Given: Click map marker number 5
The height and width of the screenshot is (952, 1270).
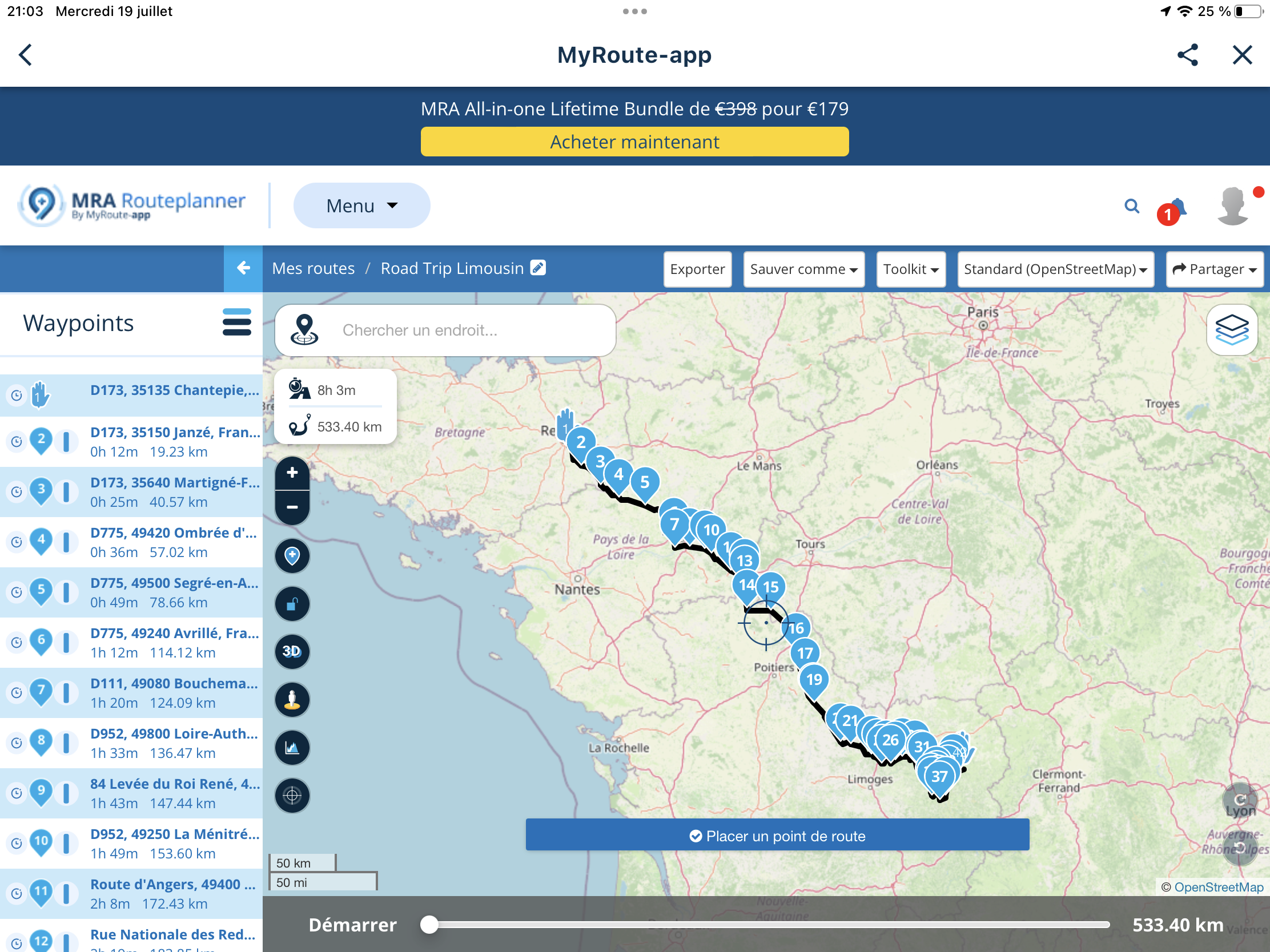Looking at the screenshot, I should [x=645, y=483].
